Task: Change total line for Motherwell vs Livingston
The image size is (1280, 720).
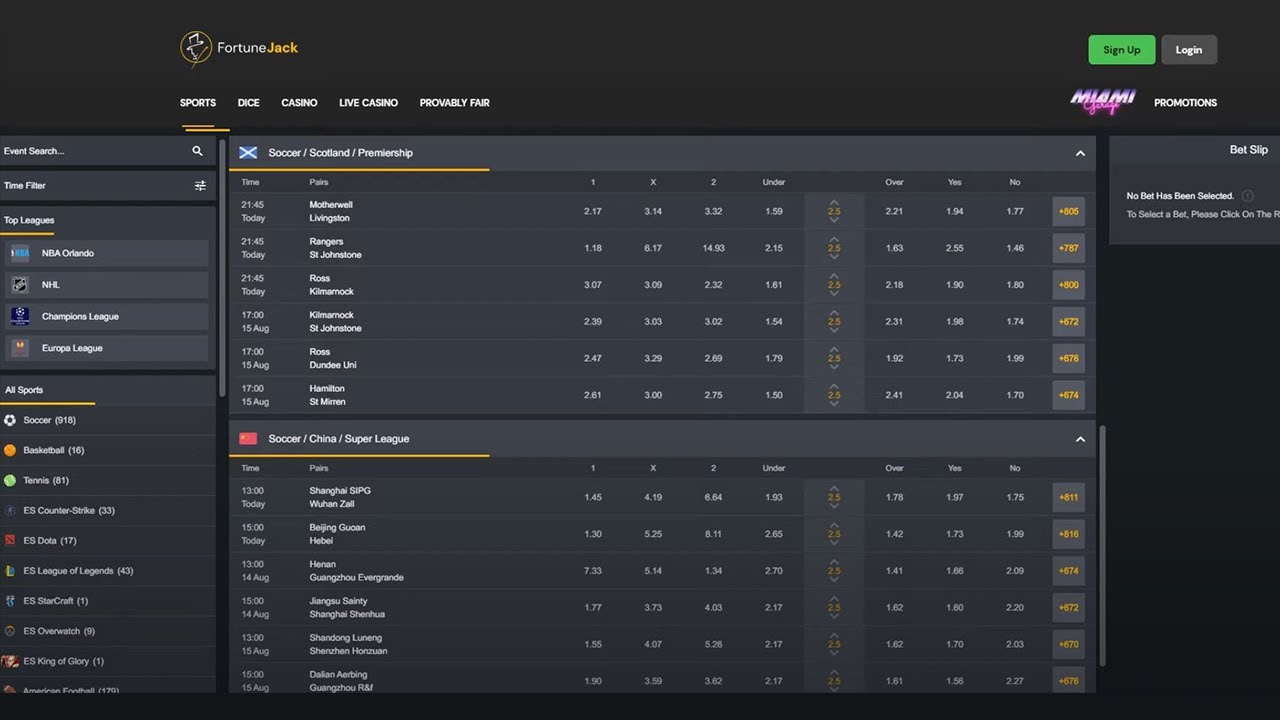Action: [x=834, y=212]
